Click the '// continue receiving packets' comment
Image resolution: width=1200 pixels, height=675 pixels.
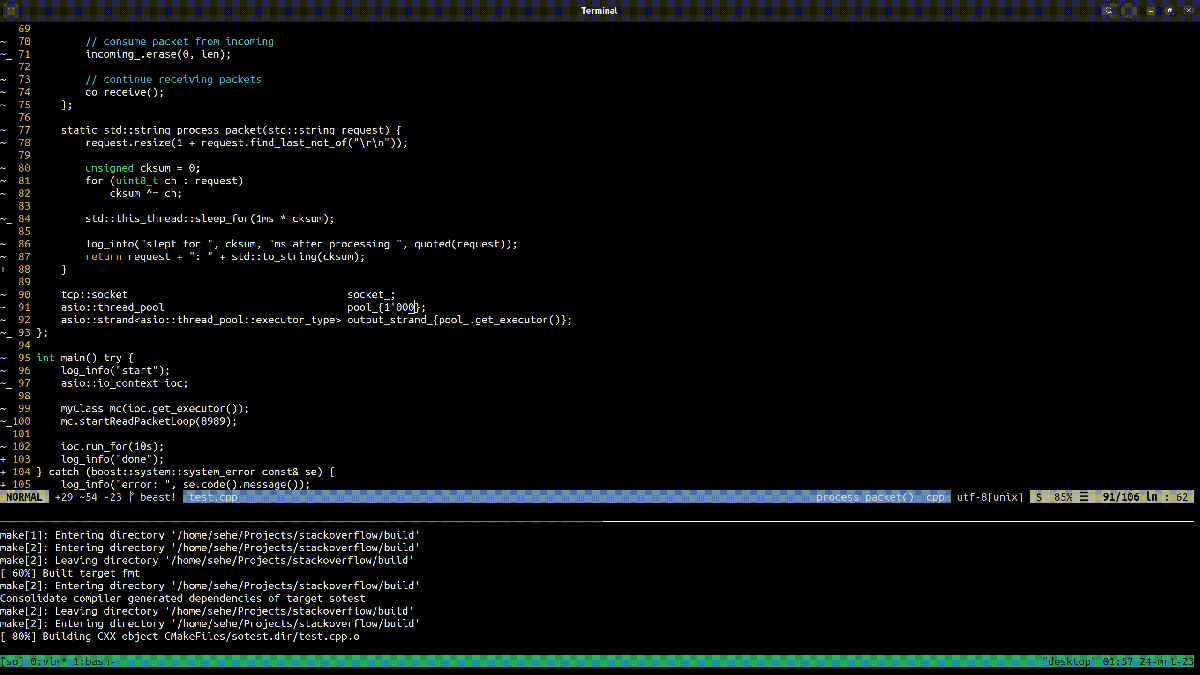point(173,79)
